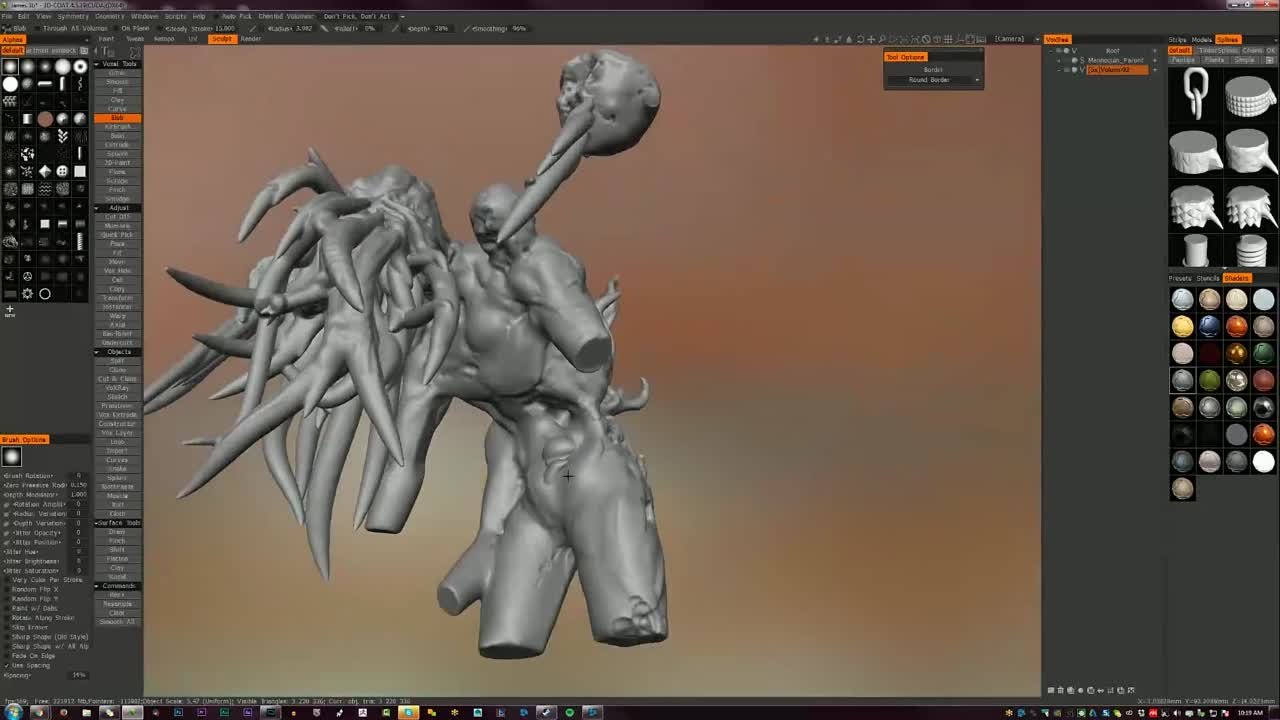The width and height of the screenshot is (1280, 720).
Task: Disable the Use Spacing checkbox
Action: [7, 665]
